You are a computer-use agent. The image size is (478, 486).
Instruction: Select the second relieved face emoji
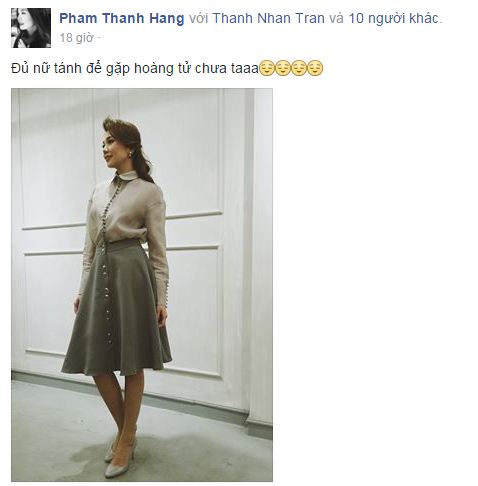tap(283, 68)
